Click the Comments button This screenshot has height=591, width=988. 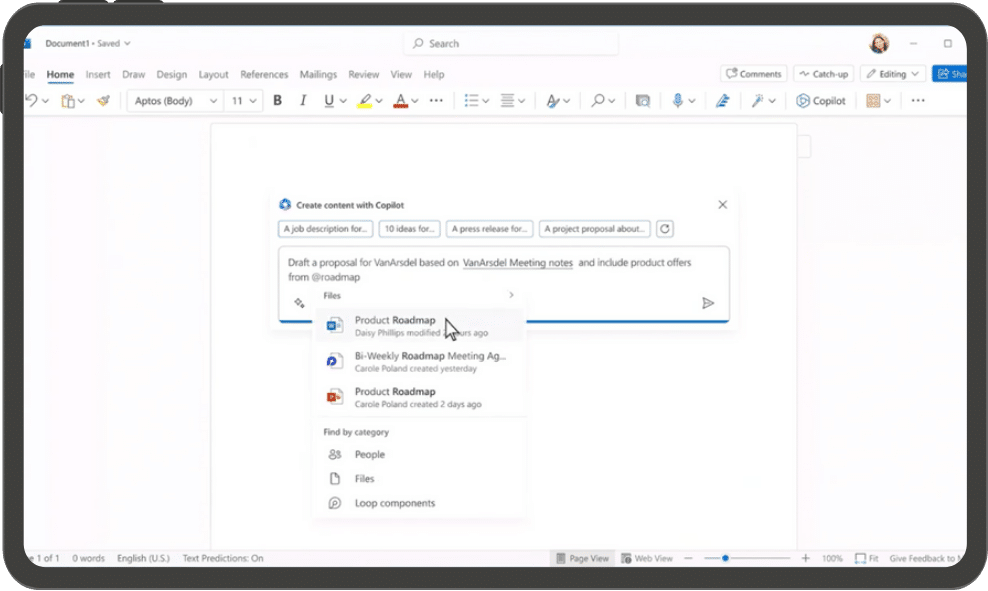(754, 74)
